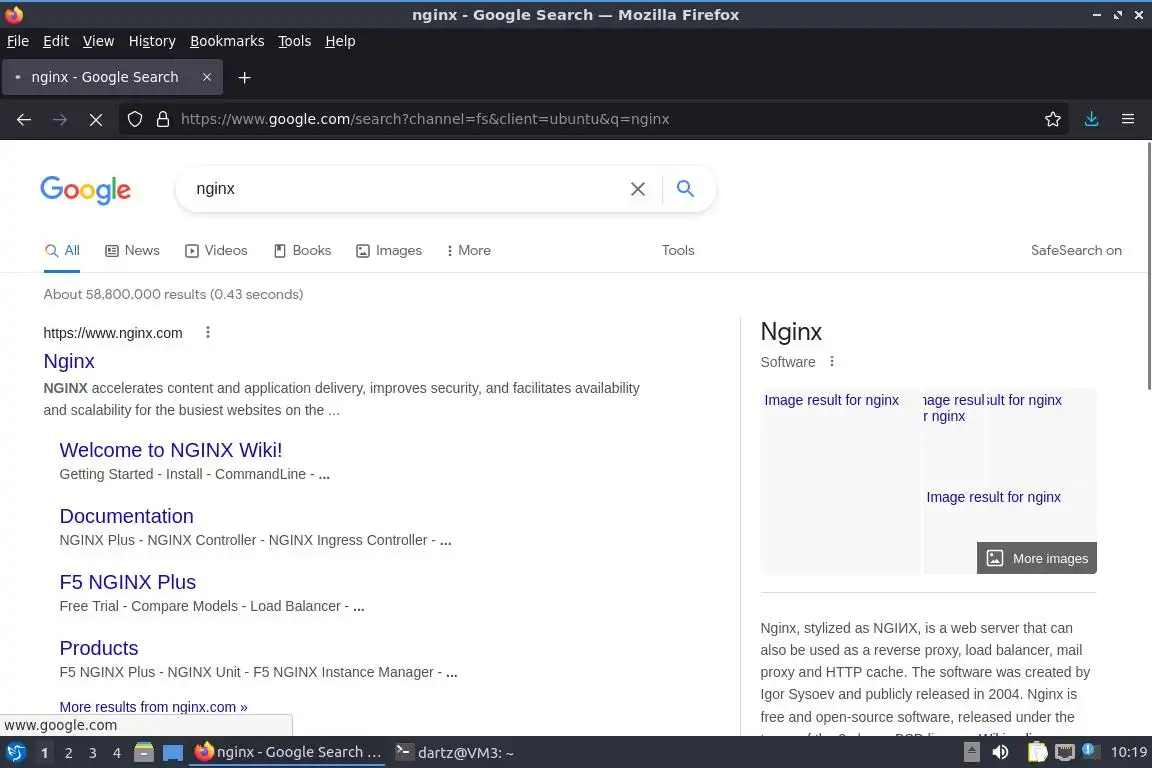Image resolution: width=1152 pixels, height=768 pixels.
Task: Click into the Google search text field
Action: click(404, 189)
